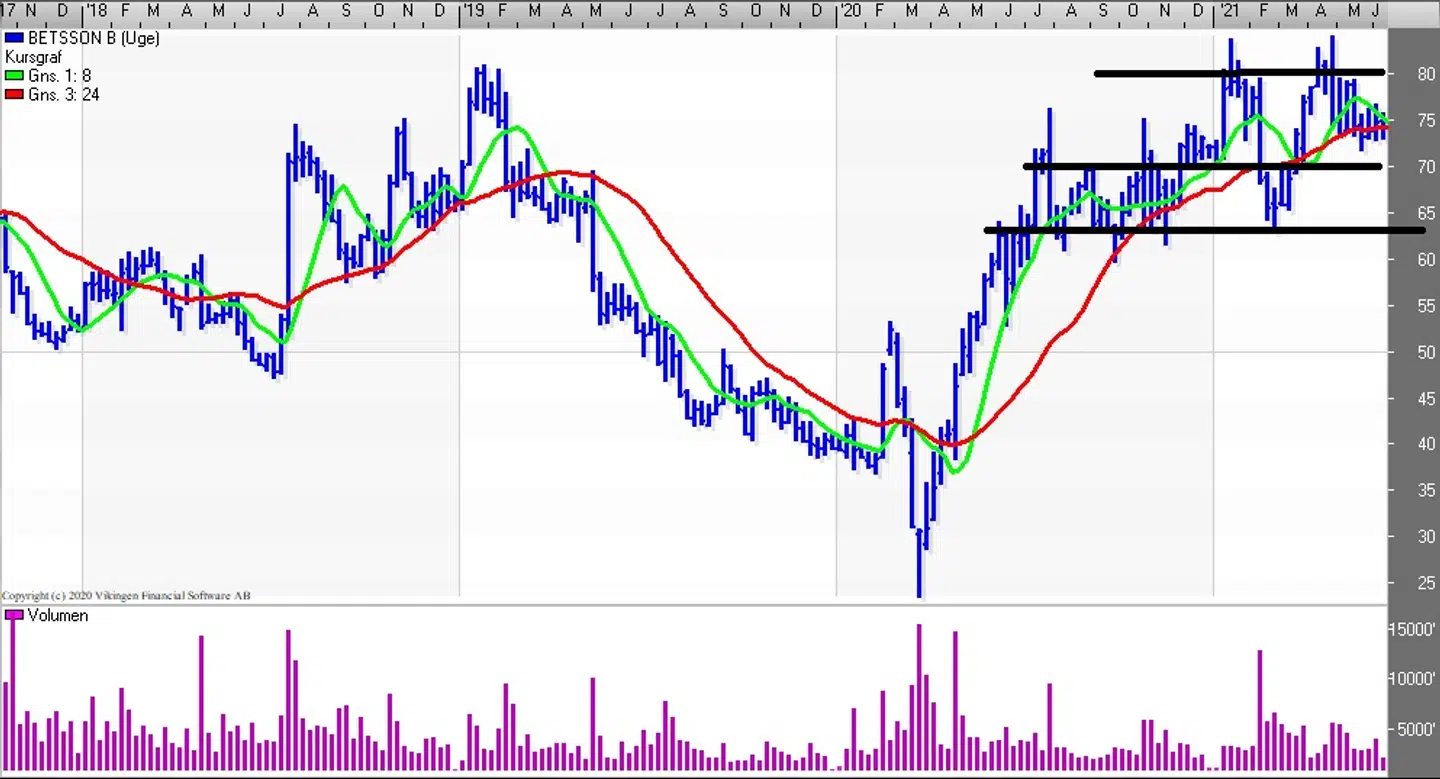
Task: Click the '18 year marker on time axis
Action: click(96, 10)
